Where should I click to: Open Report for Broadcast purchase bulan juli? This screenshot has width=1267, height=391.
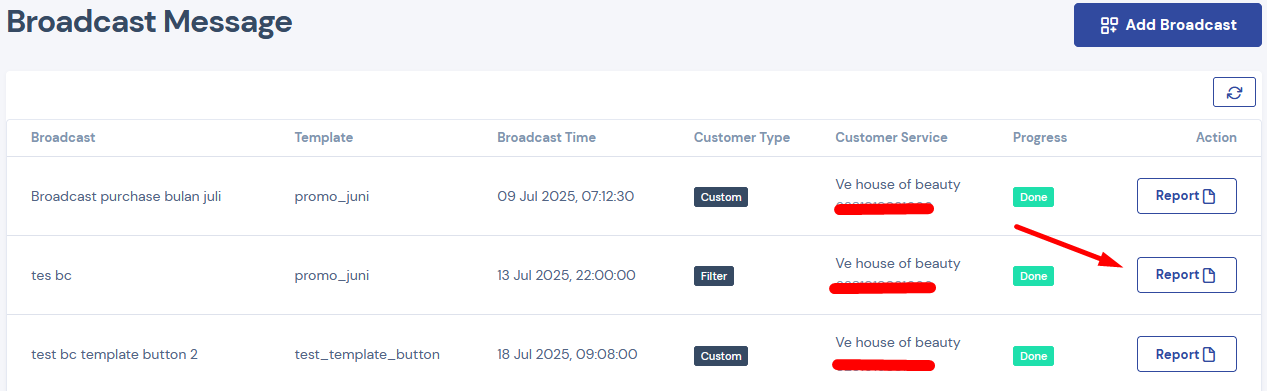[1186, 196]
